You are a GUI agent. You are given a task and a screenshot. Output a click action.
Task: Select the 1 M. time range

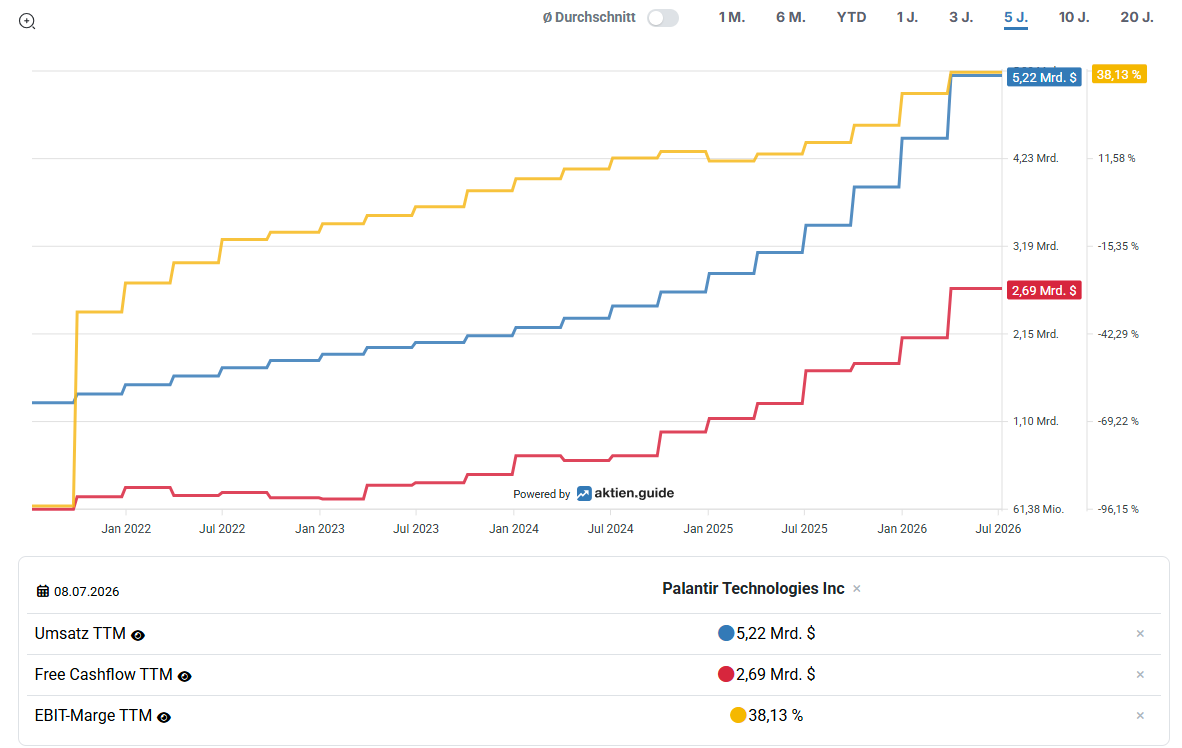pyautogui.click(x=731, y=17)
